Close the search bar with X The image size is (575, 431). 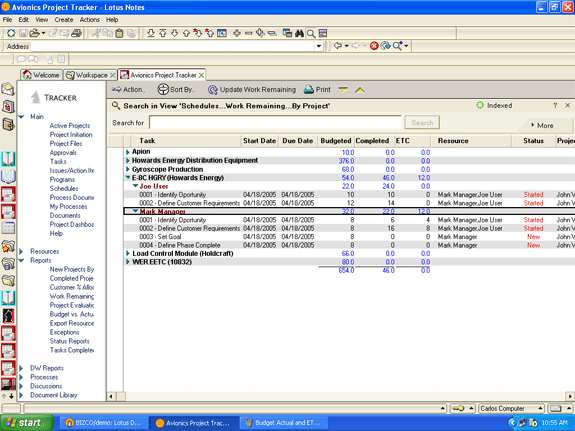tap(568, 105)
